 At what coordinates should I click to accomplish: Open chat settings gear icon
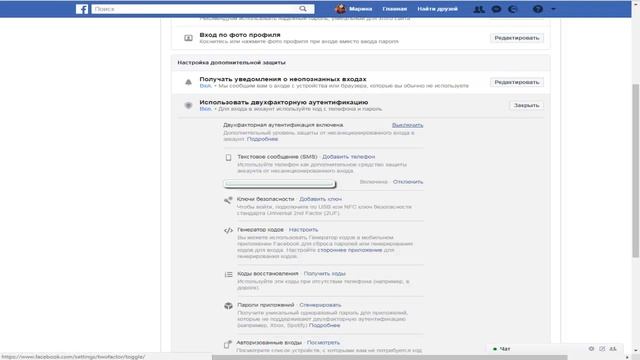click(591, 349)
